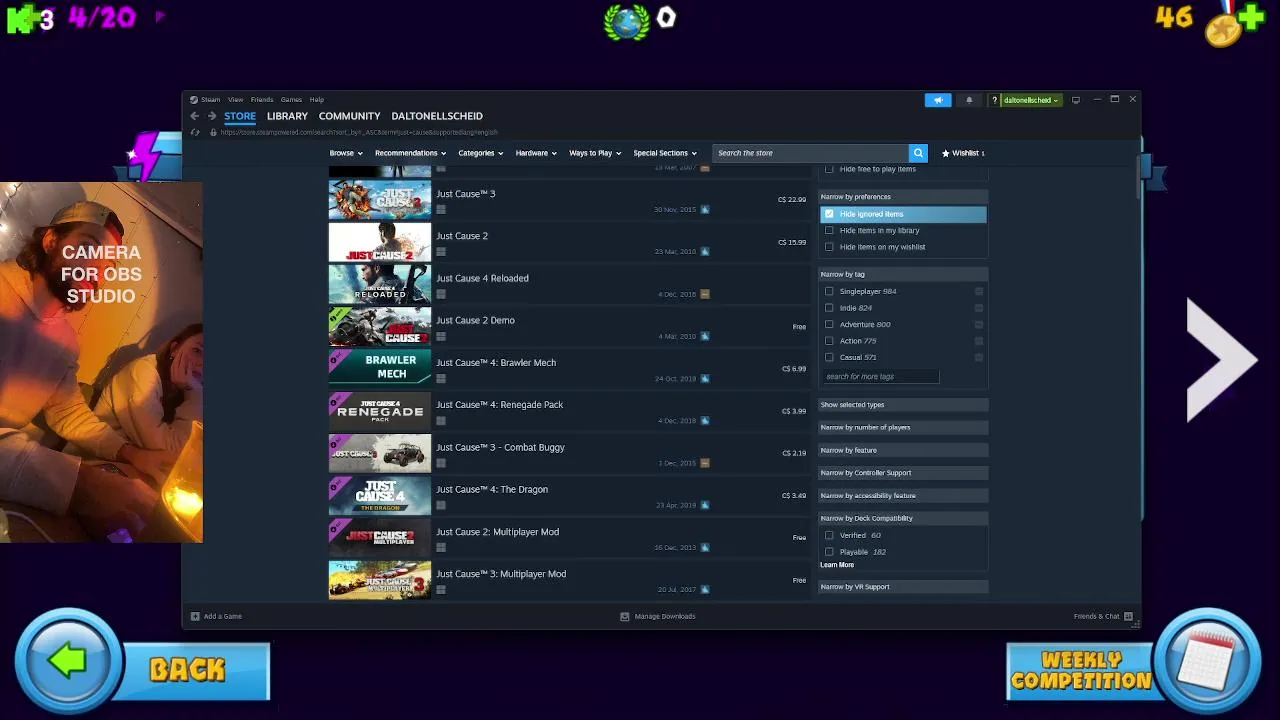Expand Narrow by Controller Support
This screenshot has width=1280, height=720.
tap(904, 473)
